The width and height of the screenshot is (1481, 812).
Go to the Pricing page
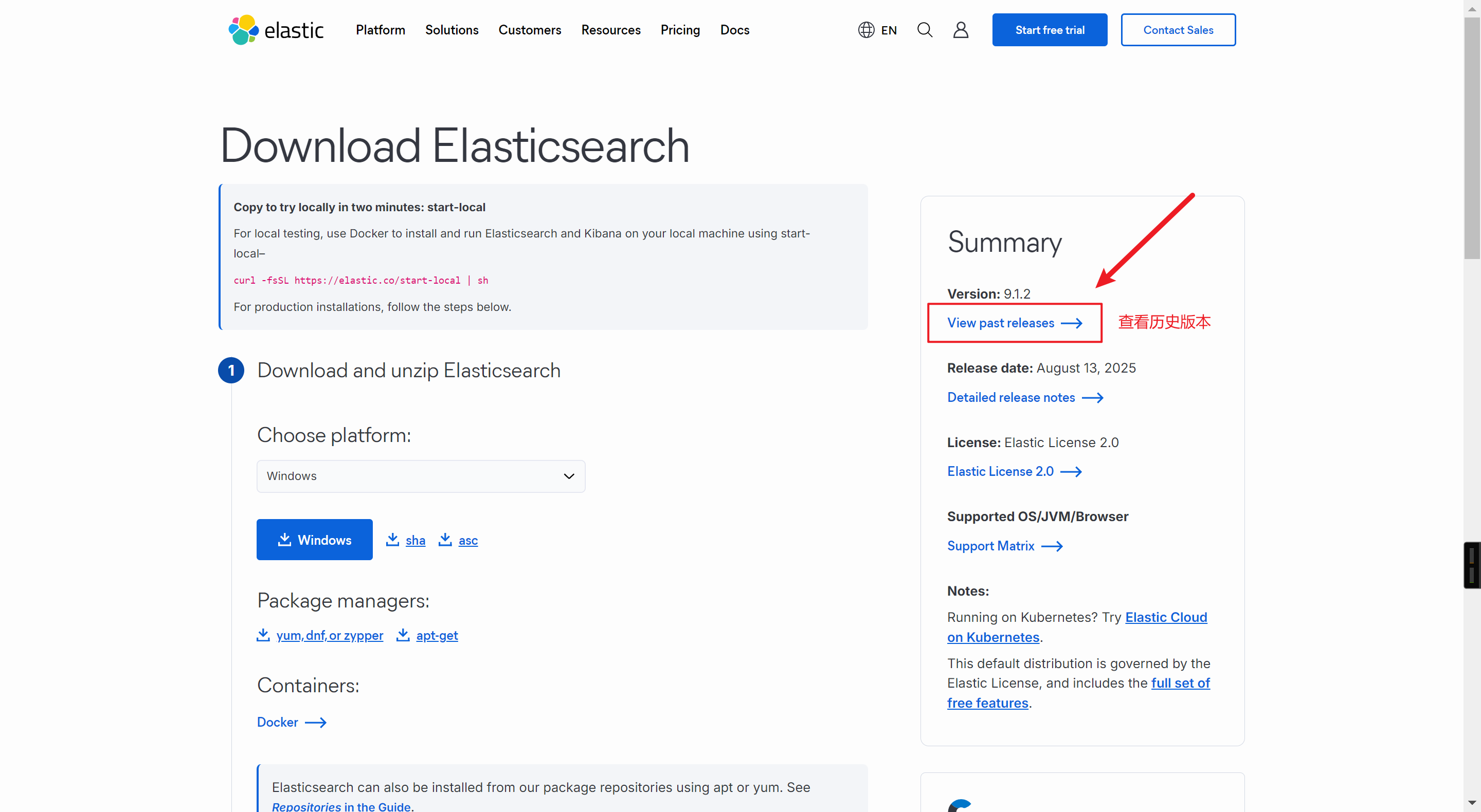coord(680,30)
